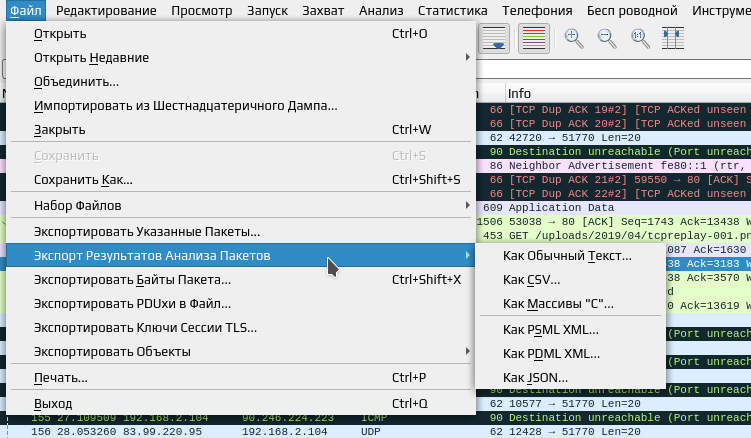
Task: Select Объединить… menu entry
Action: 241,81
